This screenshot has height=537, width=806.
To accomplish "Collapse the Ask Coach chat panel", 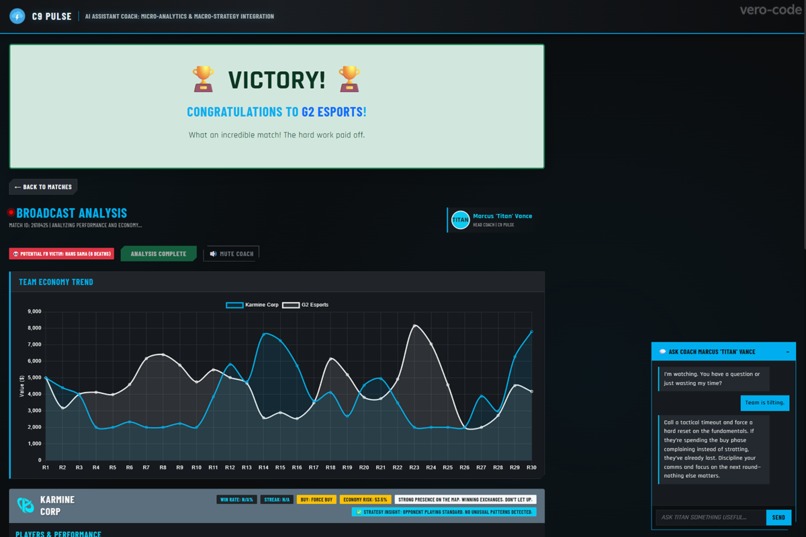I will tap(787, 352).
